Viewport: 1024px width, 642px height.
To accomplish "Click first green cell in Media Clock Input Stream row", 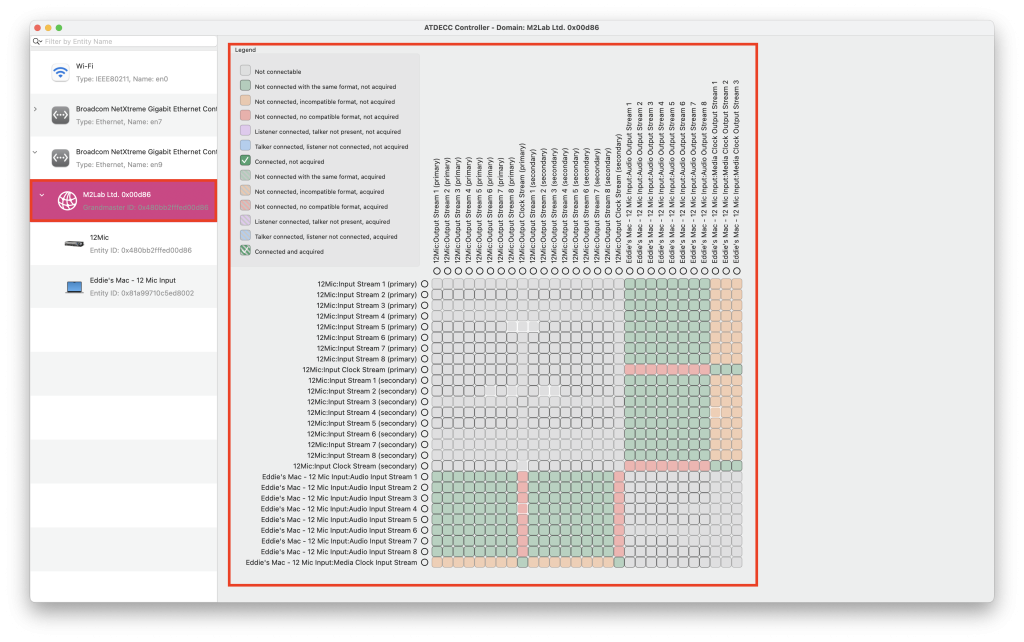I will coord(522,563).
